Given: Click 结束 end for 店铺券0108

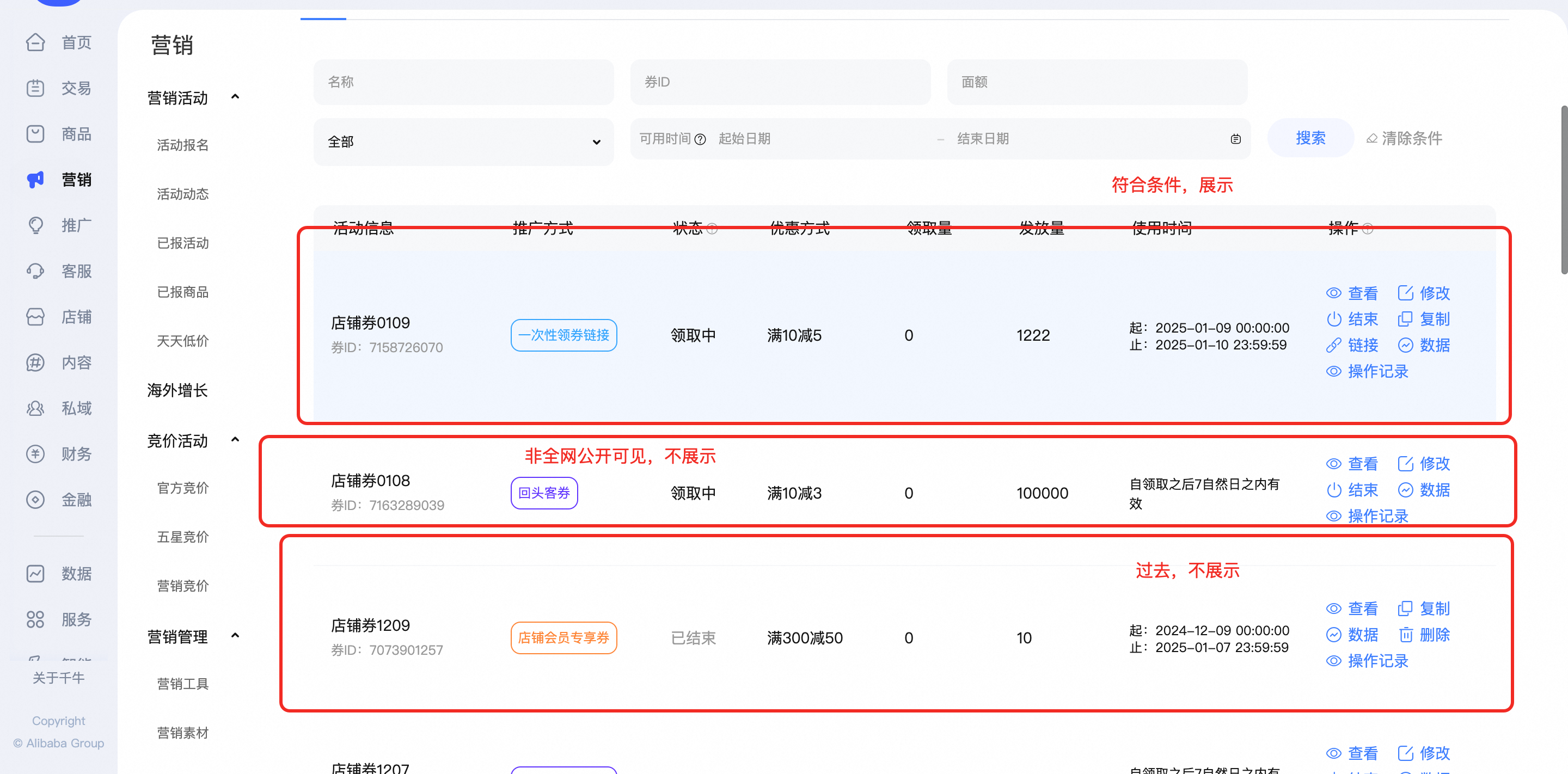Looking at the screenshot, I should (1351, 490).
